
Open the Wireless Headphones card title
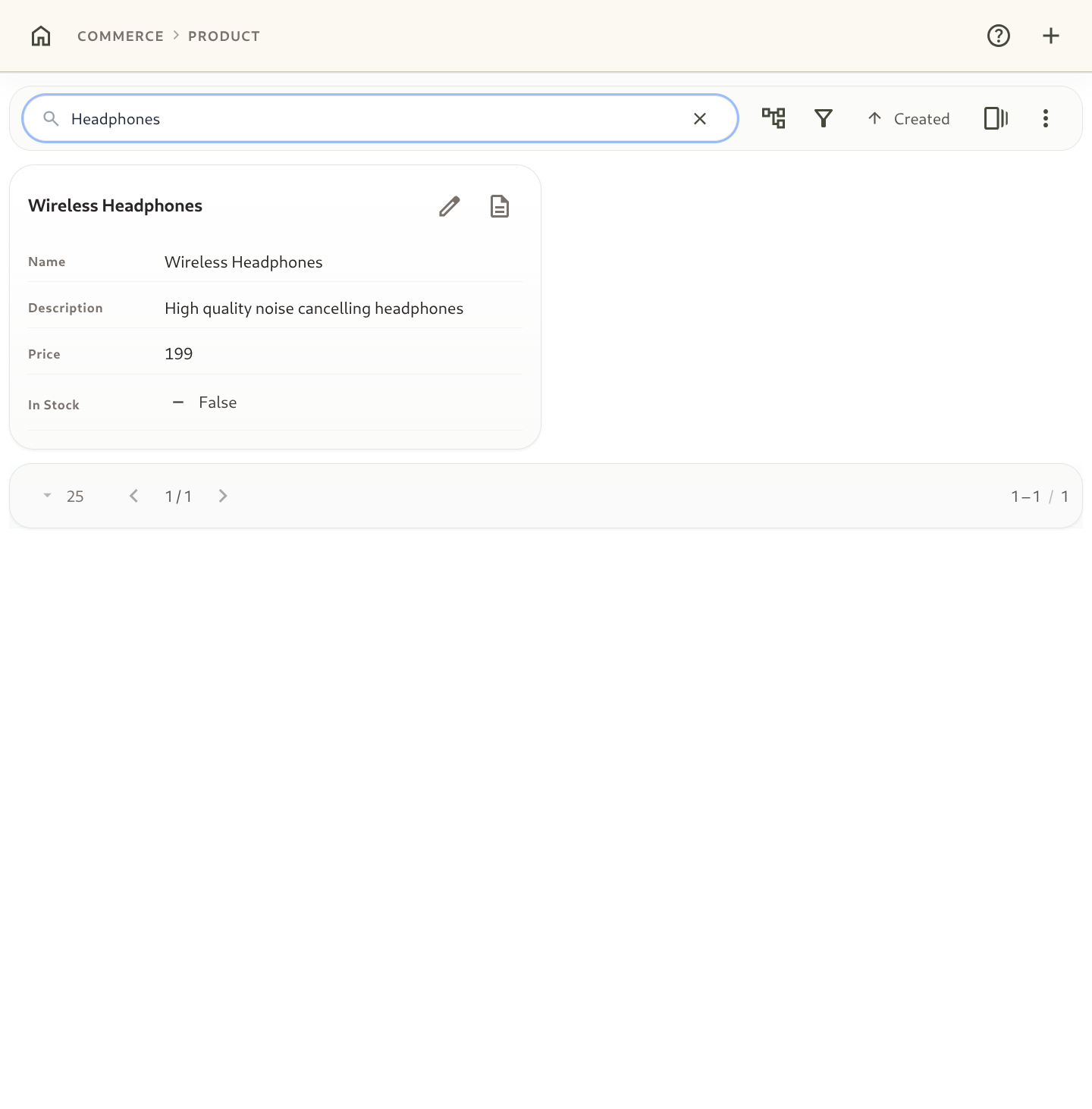click(115, 206)
